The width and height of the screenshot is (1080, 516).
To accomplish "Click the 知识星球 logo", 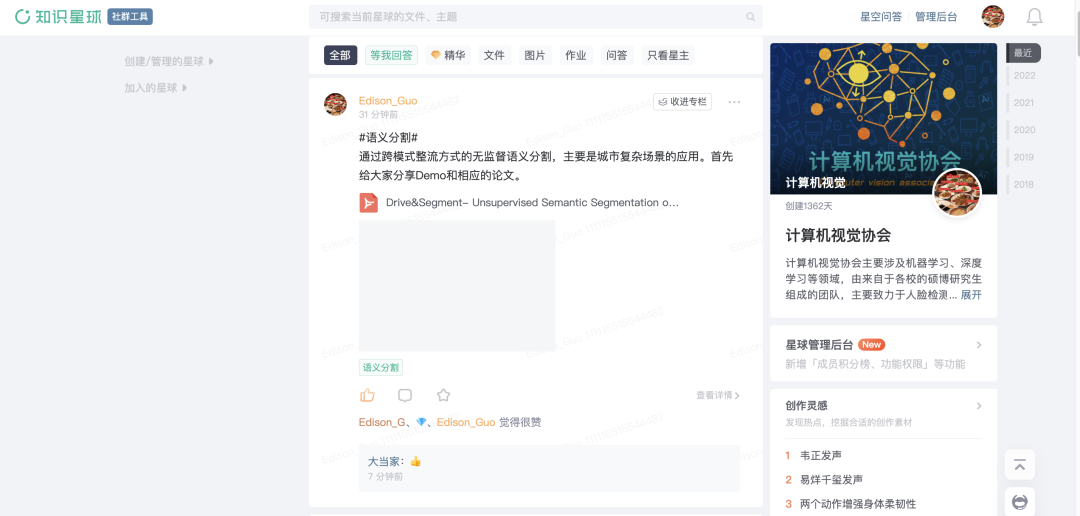I will pos(59,17).
